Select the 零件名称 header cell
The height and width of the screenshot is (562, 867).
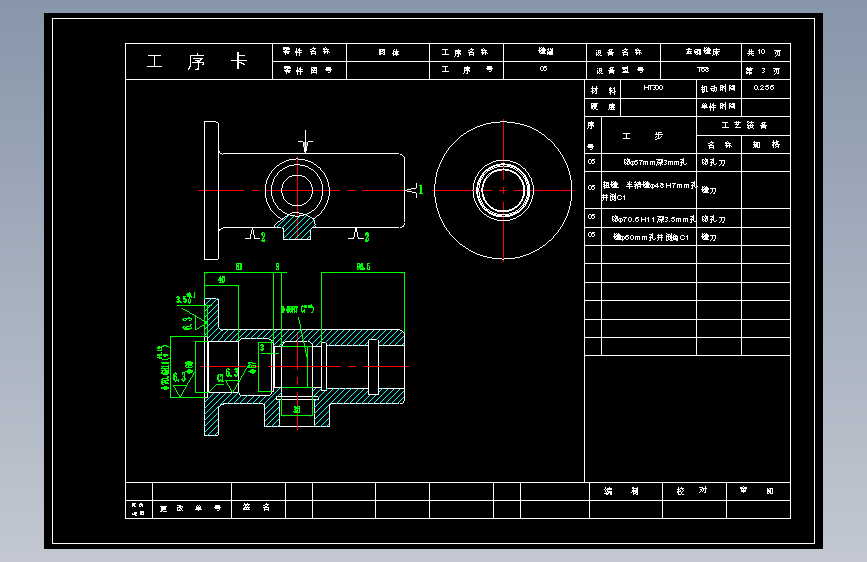pos(309,52)
